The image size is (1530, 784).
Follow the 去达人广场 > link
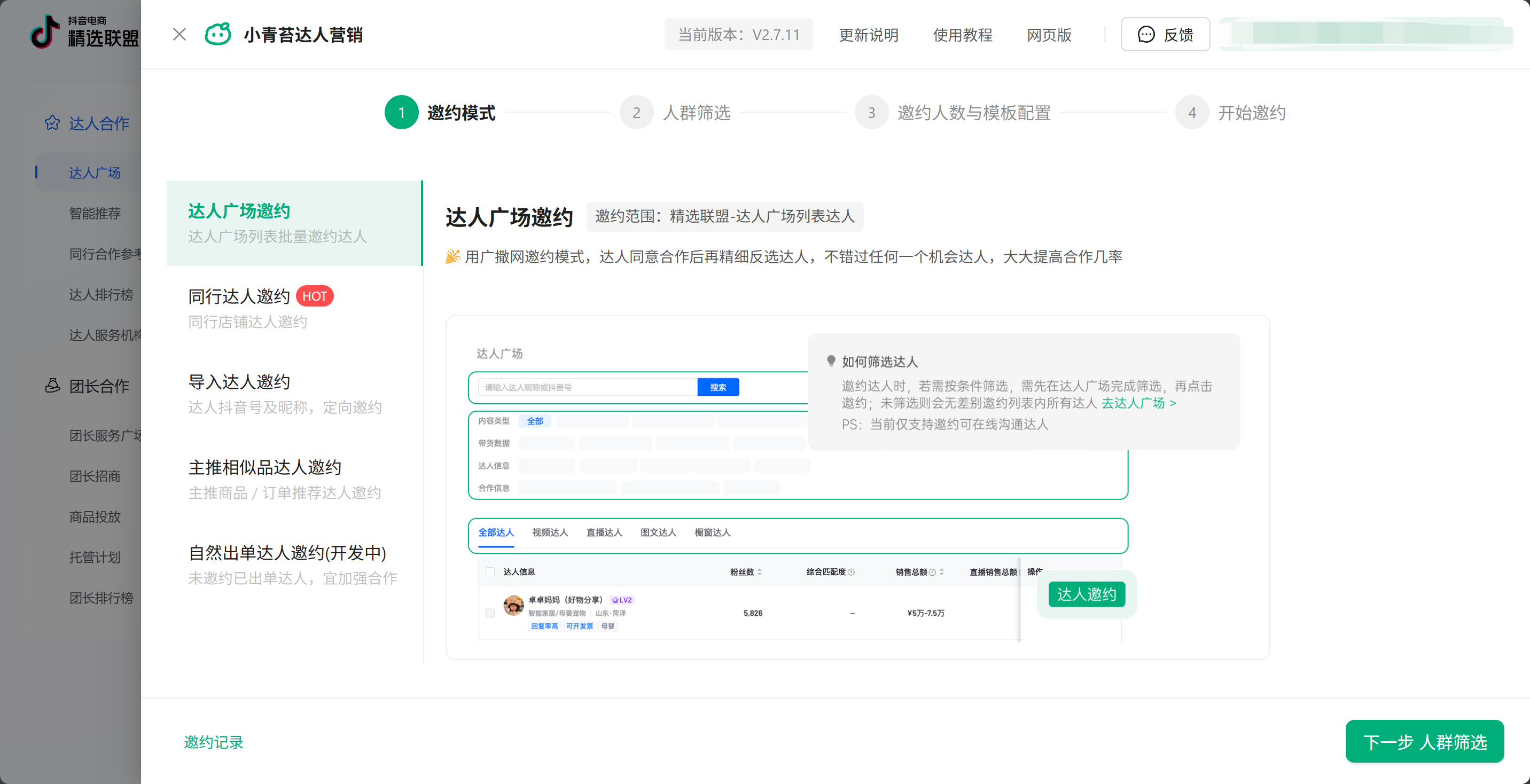pyautogui.click(x=1138, y=403)
